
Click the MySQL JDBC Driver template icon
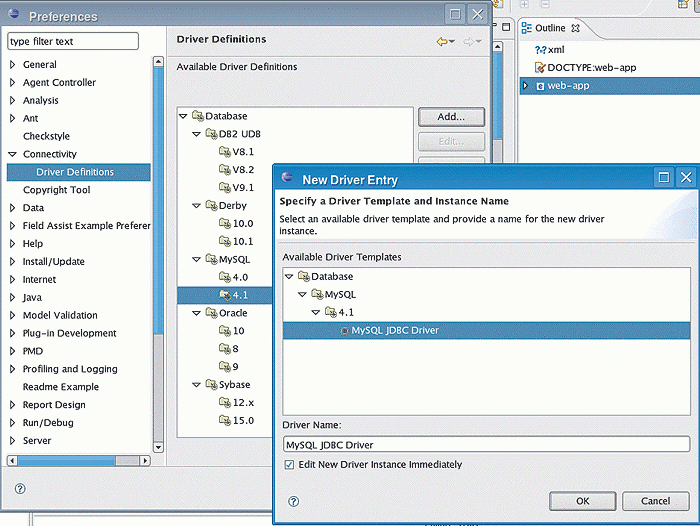point(345,330)
